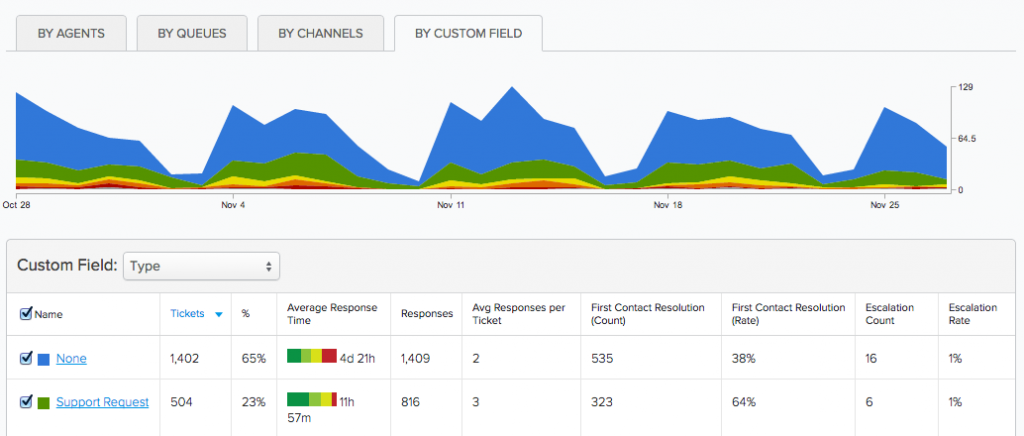Image resolution: width=1024 pixels, height=436 pixels.
Task: Click the Average Response Time header
Action: coord(332,314)
